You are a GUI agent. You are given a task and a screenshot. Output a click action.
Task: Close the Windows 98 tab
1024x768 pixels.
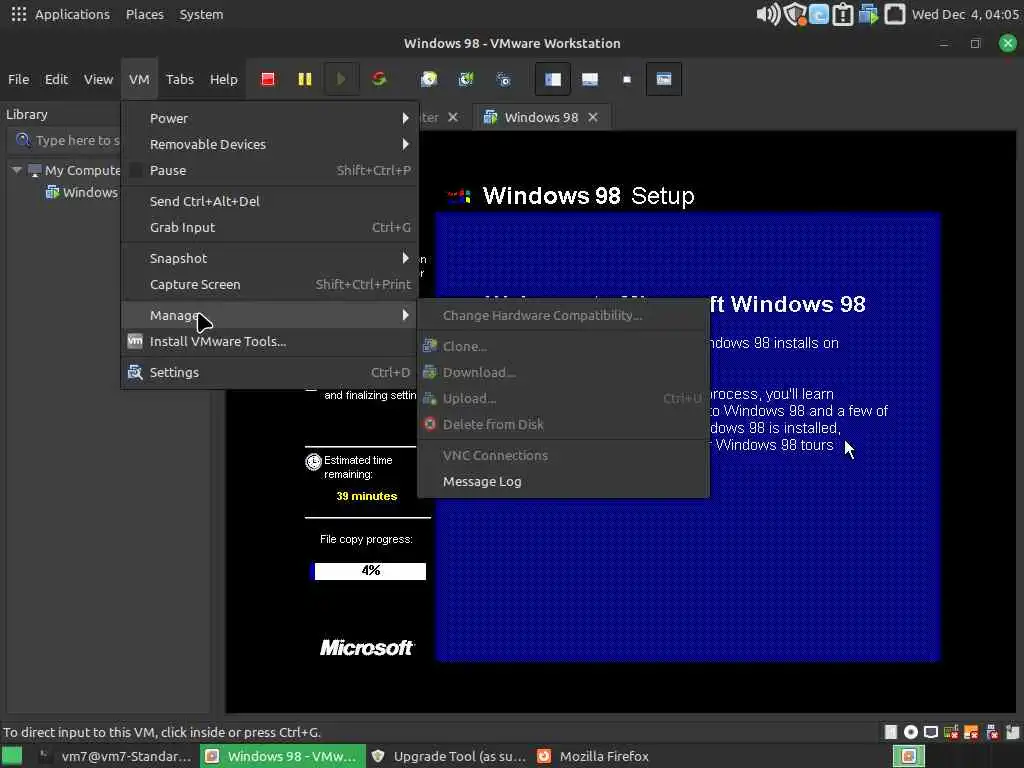(x=593, y=117)
